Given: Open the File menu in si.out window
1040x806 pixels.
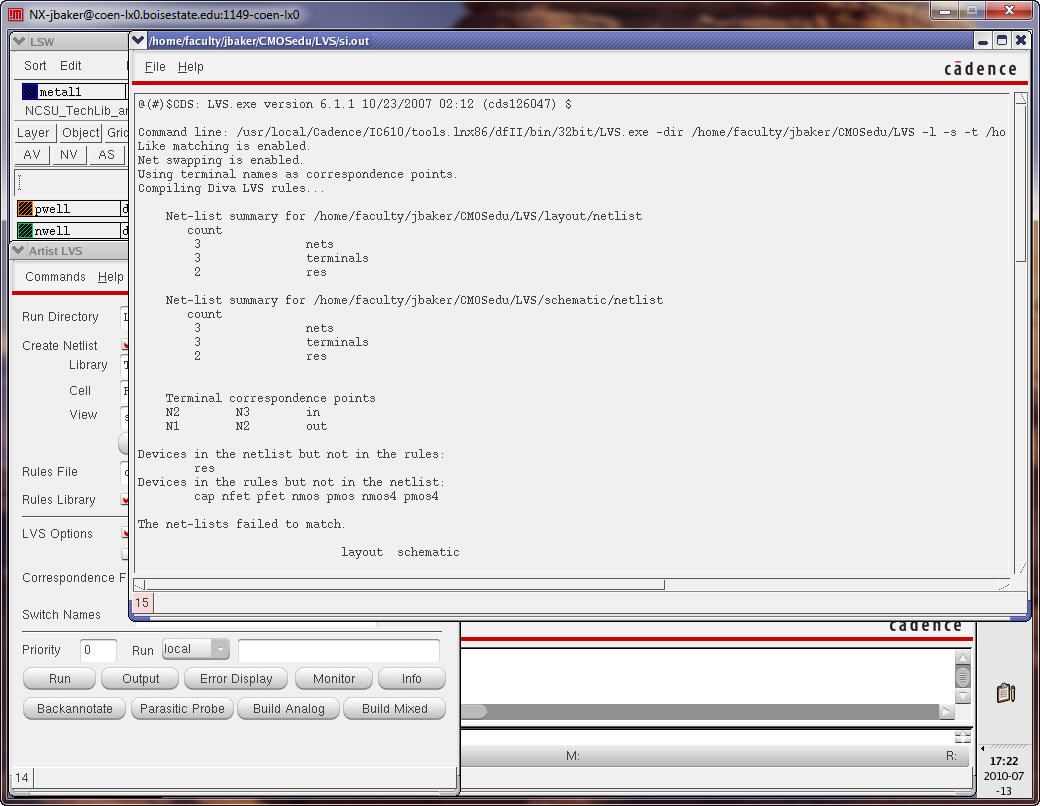Looking at the screenshot, I should pyautogui.click(x=155, y=67).
